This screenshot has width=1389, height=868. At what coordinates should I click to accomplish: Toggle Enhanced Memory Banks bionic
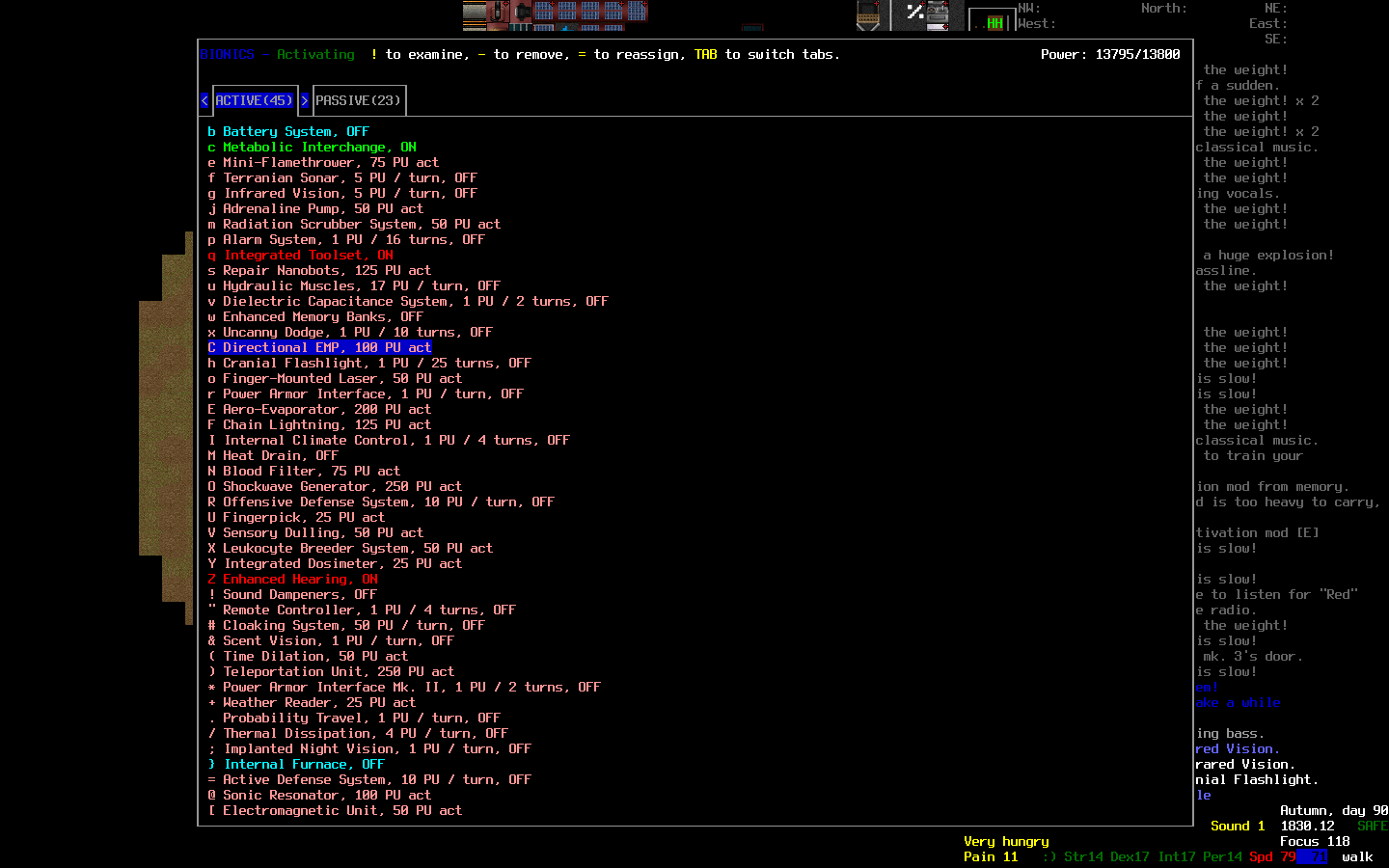click(315, 316)
